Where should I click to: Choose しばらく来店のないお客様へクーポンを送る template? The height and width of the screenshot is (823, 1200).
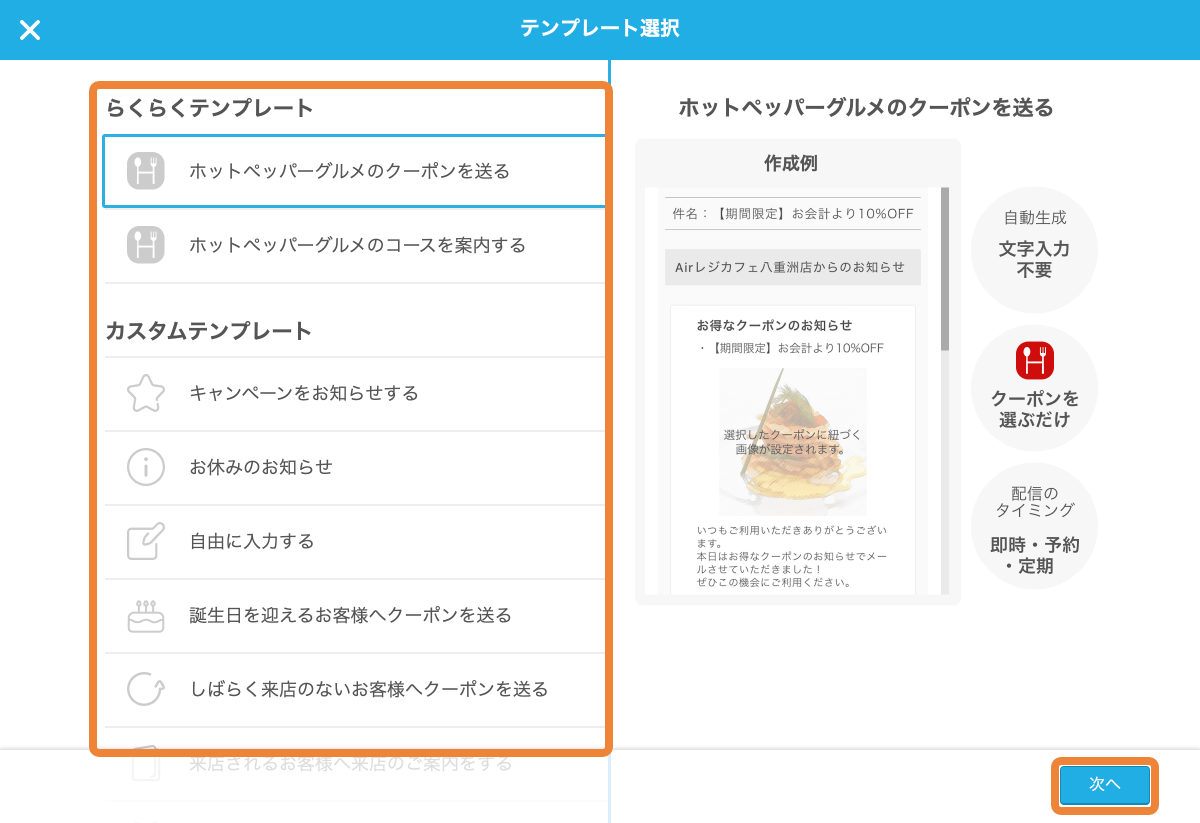354,689
